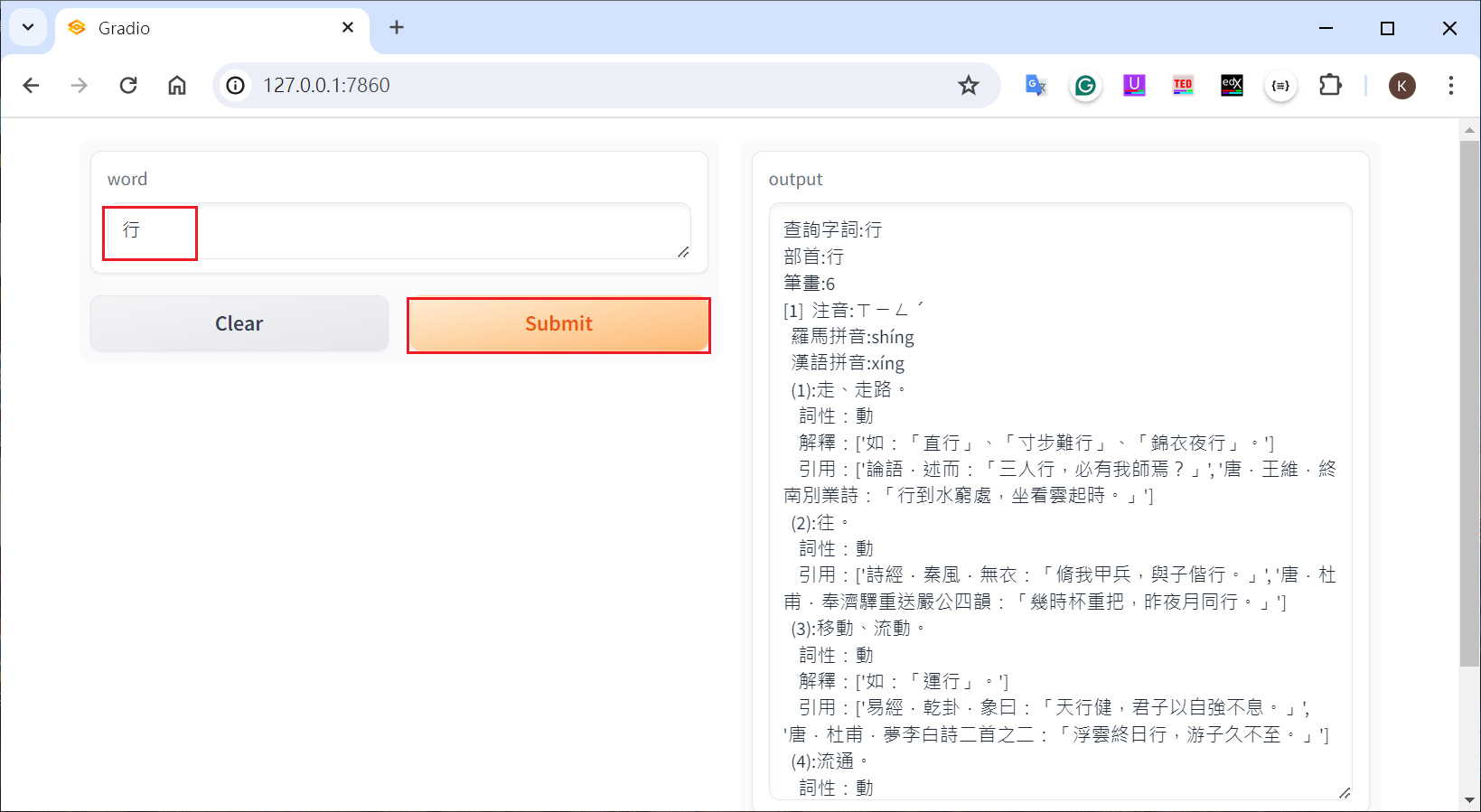
Task: Reload the page with the refresh icon
Action: [128, 85]
